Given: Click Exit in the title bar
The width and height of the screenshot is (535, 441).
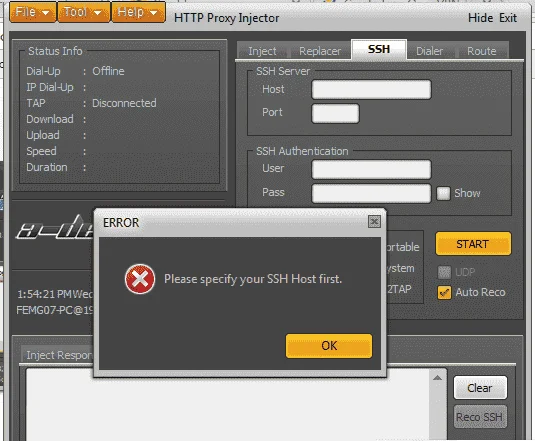Looking at the screenshot, I should point(508,18).
